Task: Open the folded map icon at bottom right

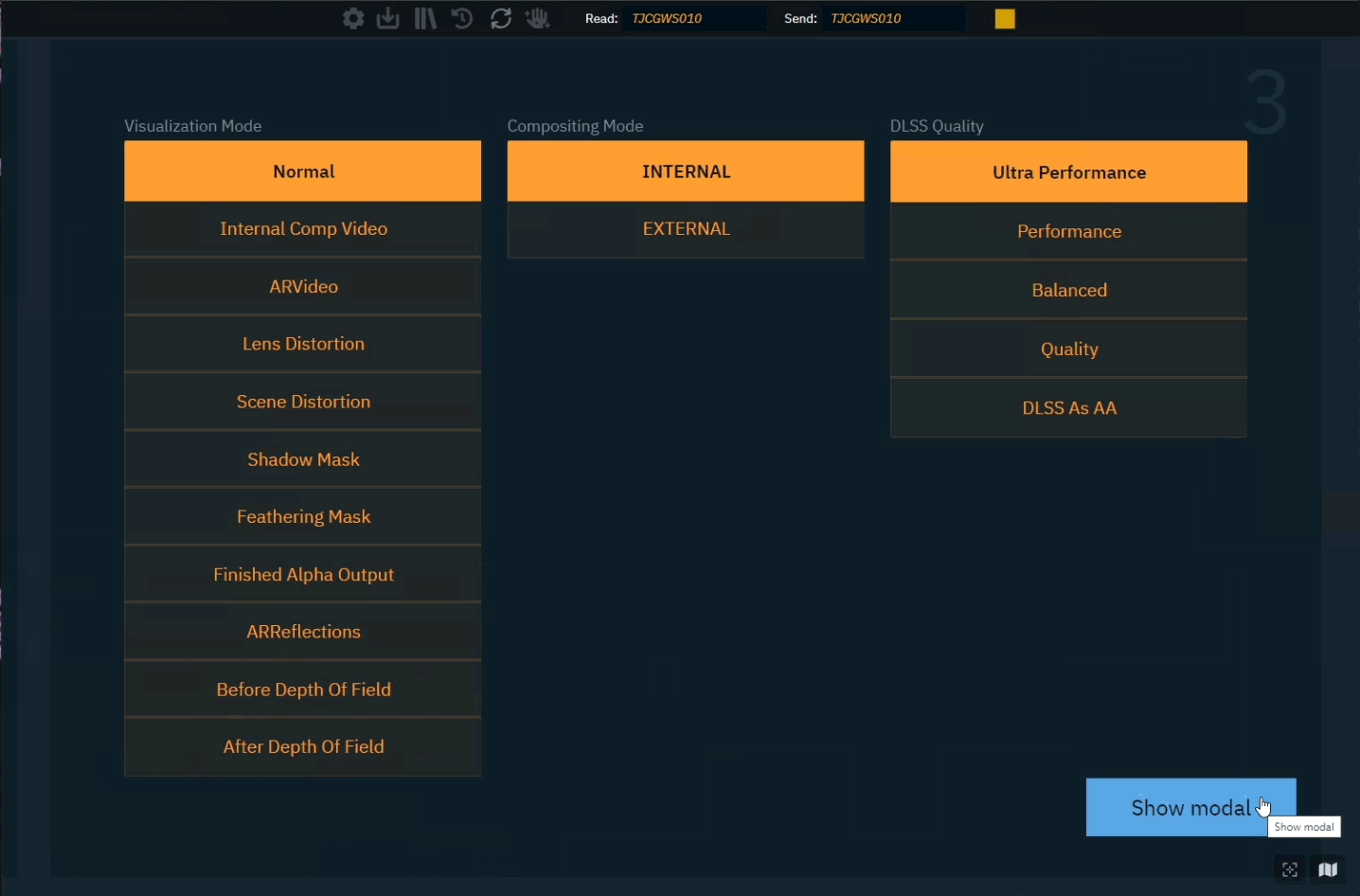Action: click(x=1328, y=869)
